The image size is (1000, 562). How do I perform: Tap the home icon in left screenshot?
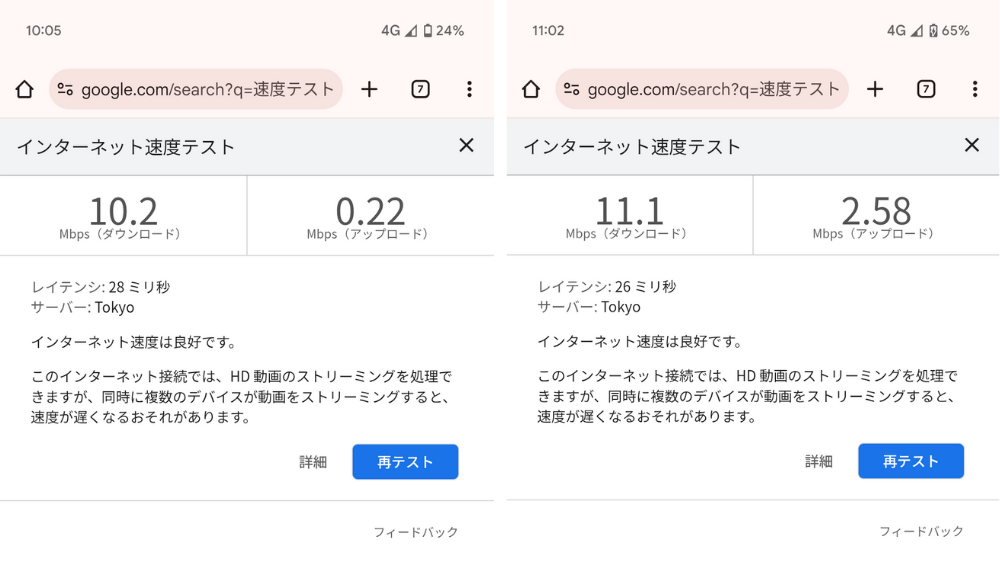coord(24,89)
